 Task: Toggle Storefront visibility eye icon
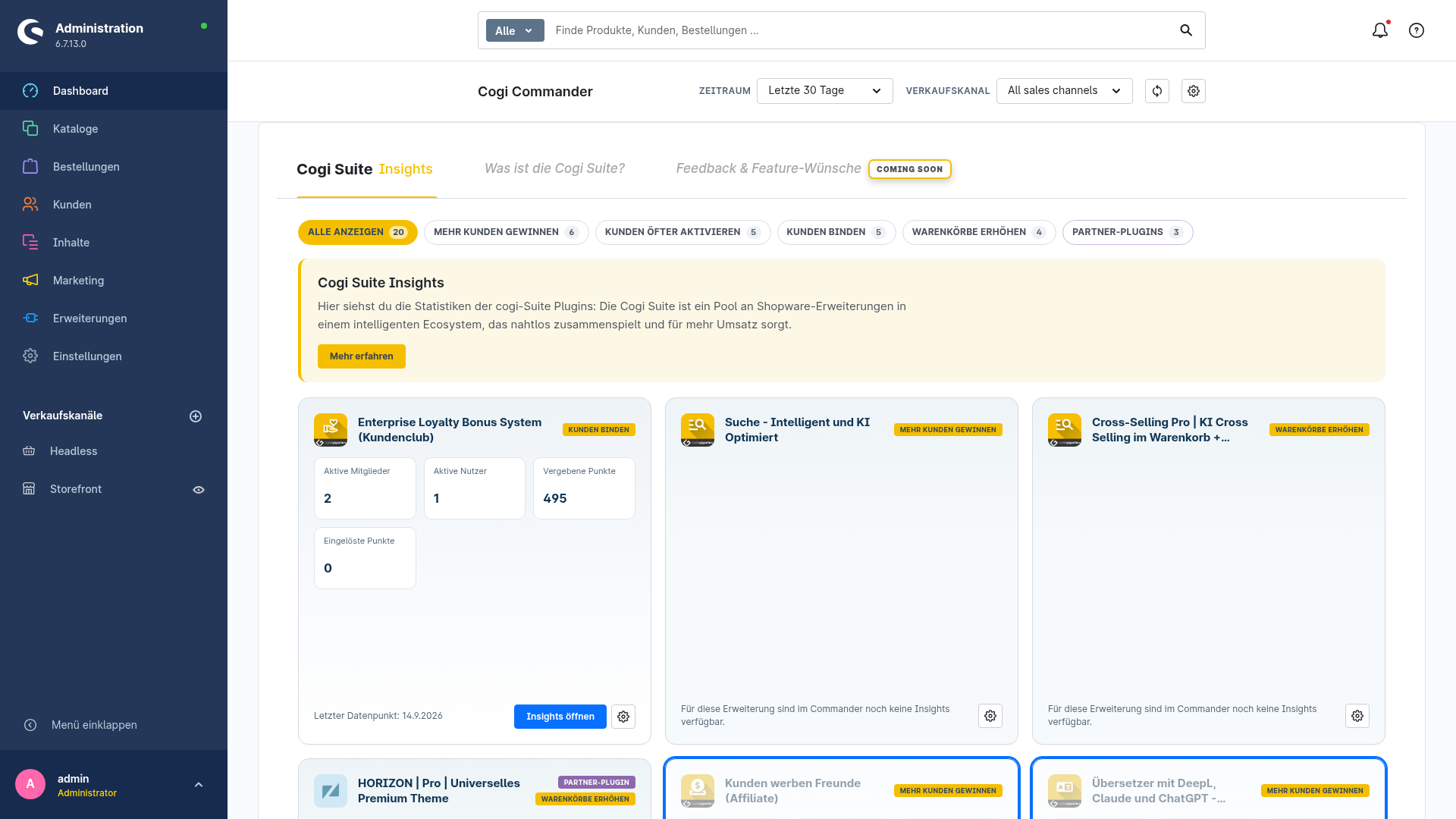[x=199, y=490]
